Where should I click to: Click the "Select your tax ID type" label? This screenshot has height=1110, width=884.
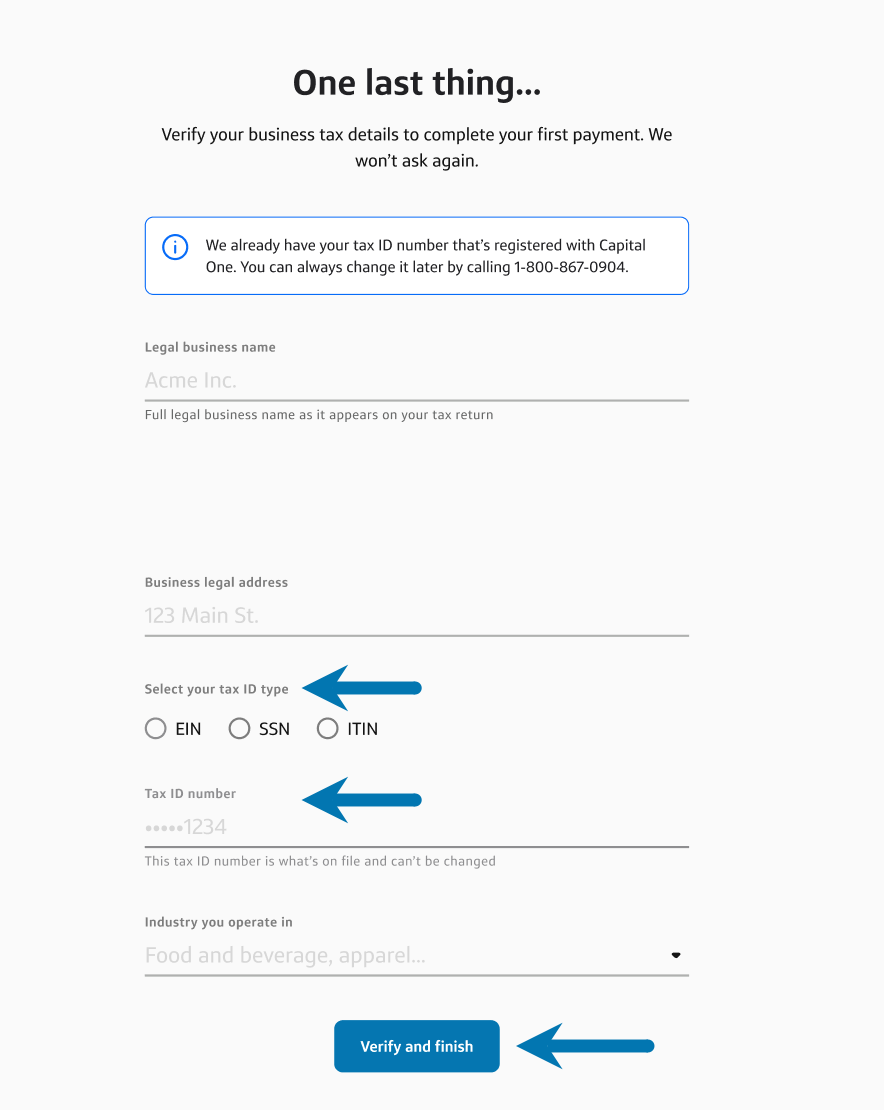tap(216, 689)
